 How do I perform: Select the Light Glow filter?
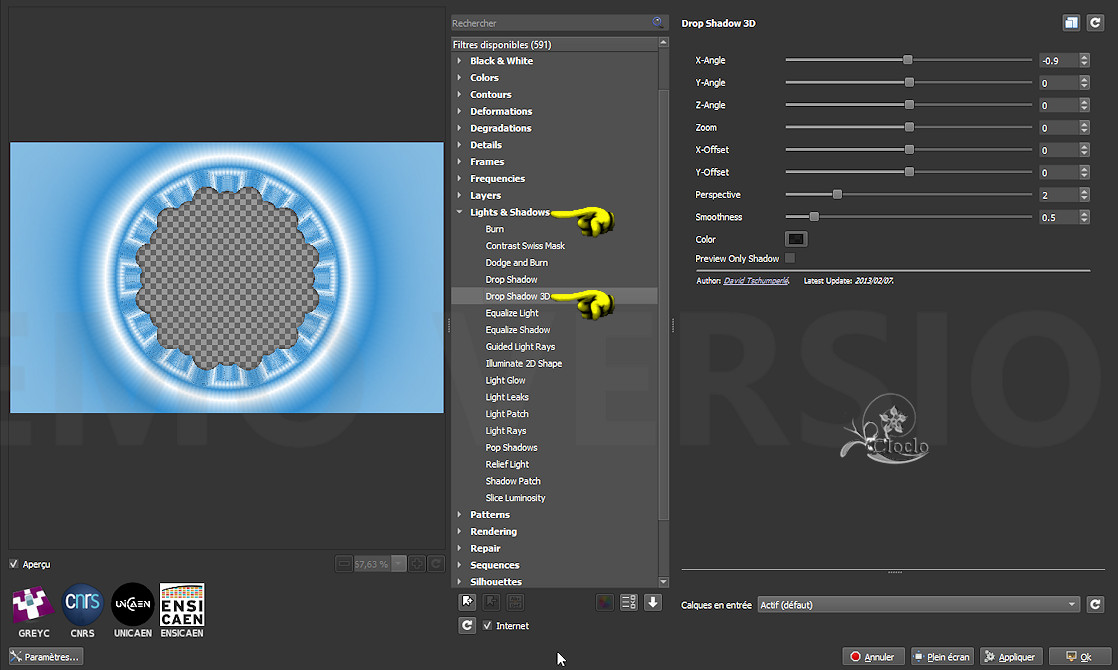click(x=505, y=380)
